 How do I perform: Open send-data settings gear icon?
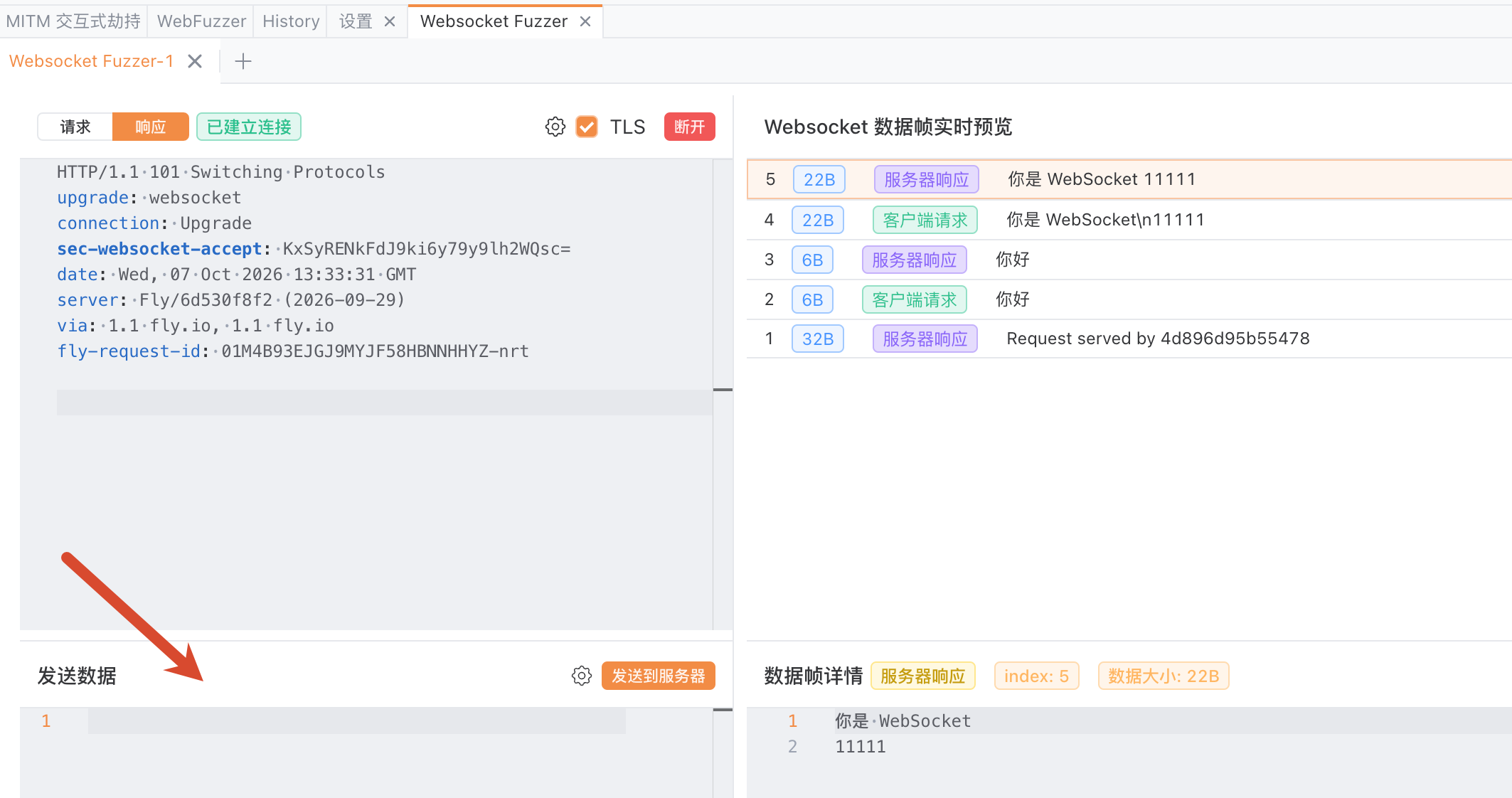click(582, 676)
